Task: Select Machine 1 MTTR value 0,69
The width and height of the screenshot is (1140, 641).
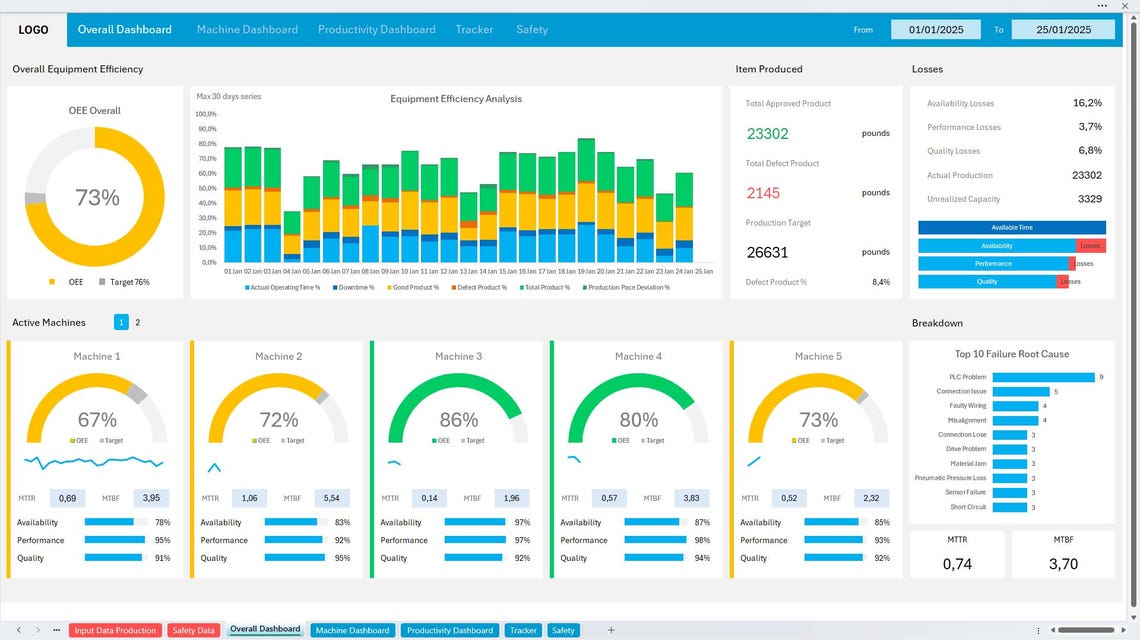Action: 68,498
